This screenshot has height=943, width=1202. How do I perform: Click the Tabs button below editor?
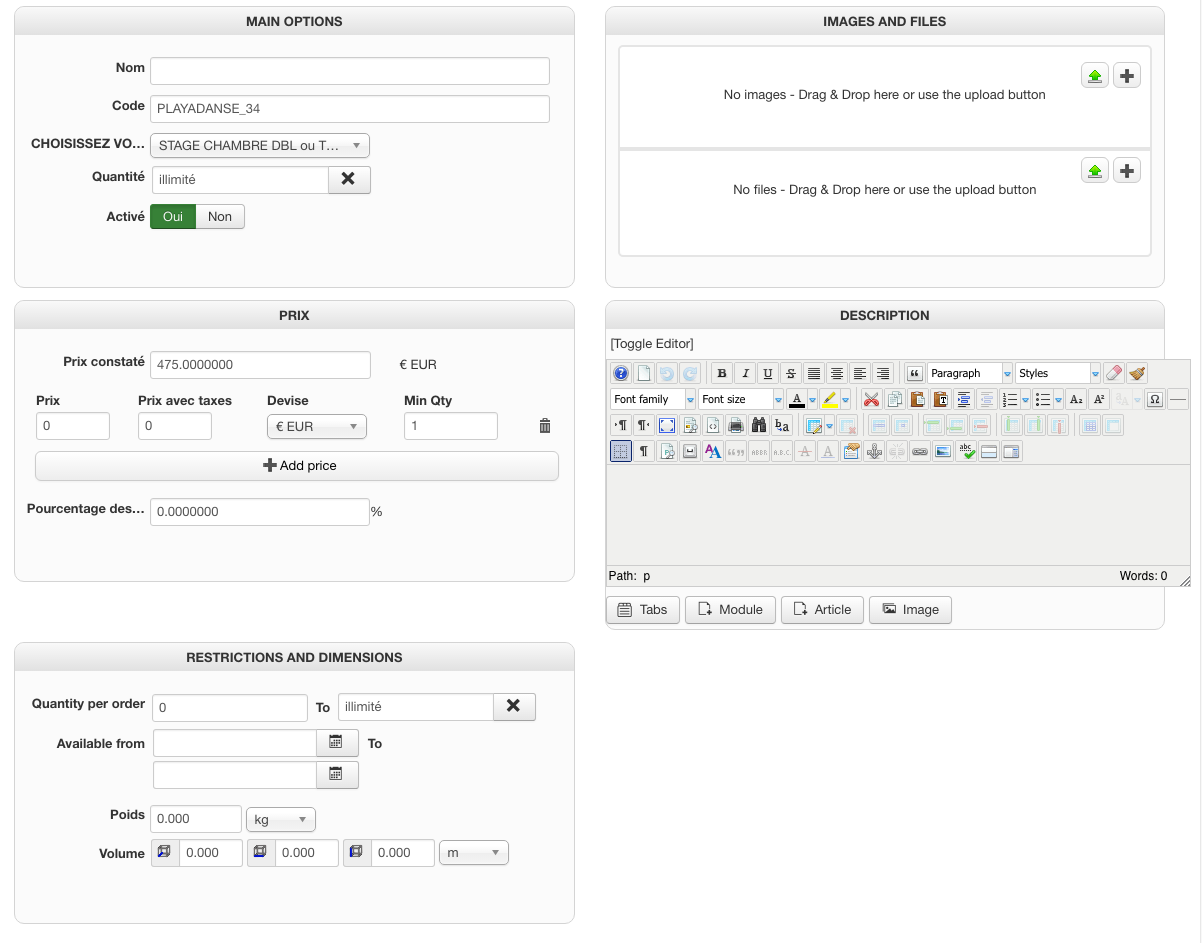tap(643, 609)
